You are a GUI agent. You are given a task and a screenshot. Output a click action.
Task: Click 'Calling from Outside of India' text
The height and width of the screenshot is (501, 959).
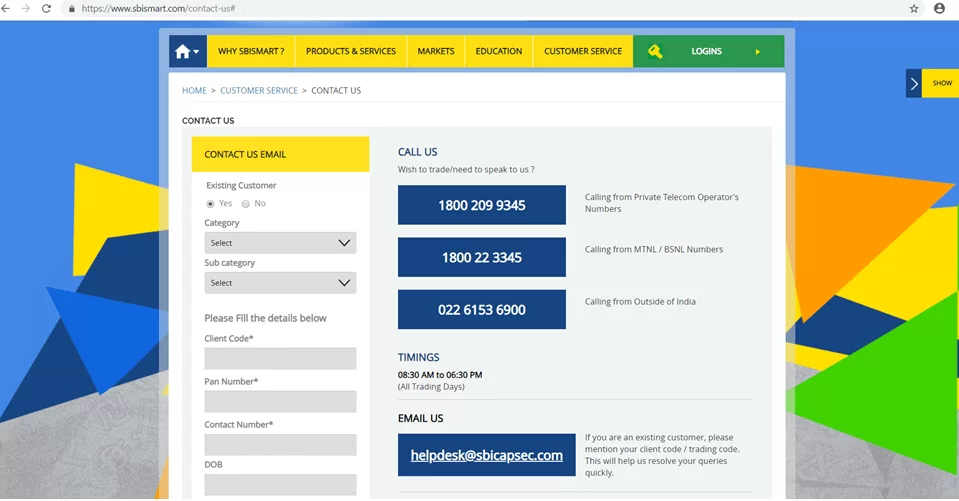click(x=640, y=302)
